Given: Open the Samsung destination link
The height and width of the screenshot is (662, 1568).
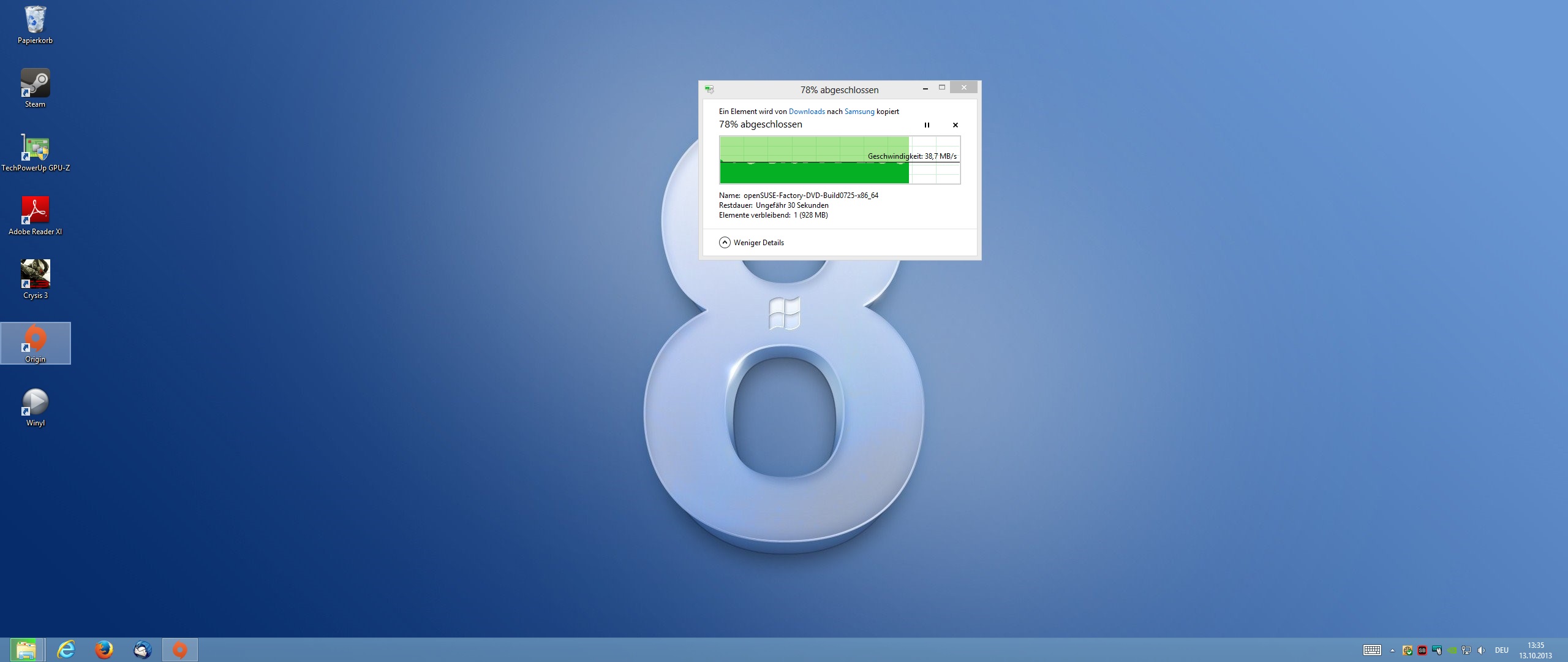Looking at the screenshot, I should [859, 112].
